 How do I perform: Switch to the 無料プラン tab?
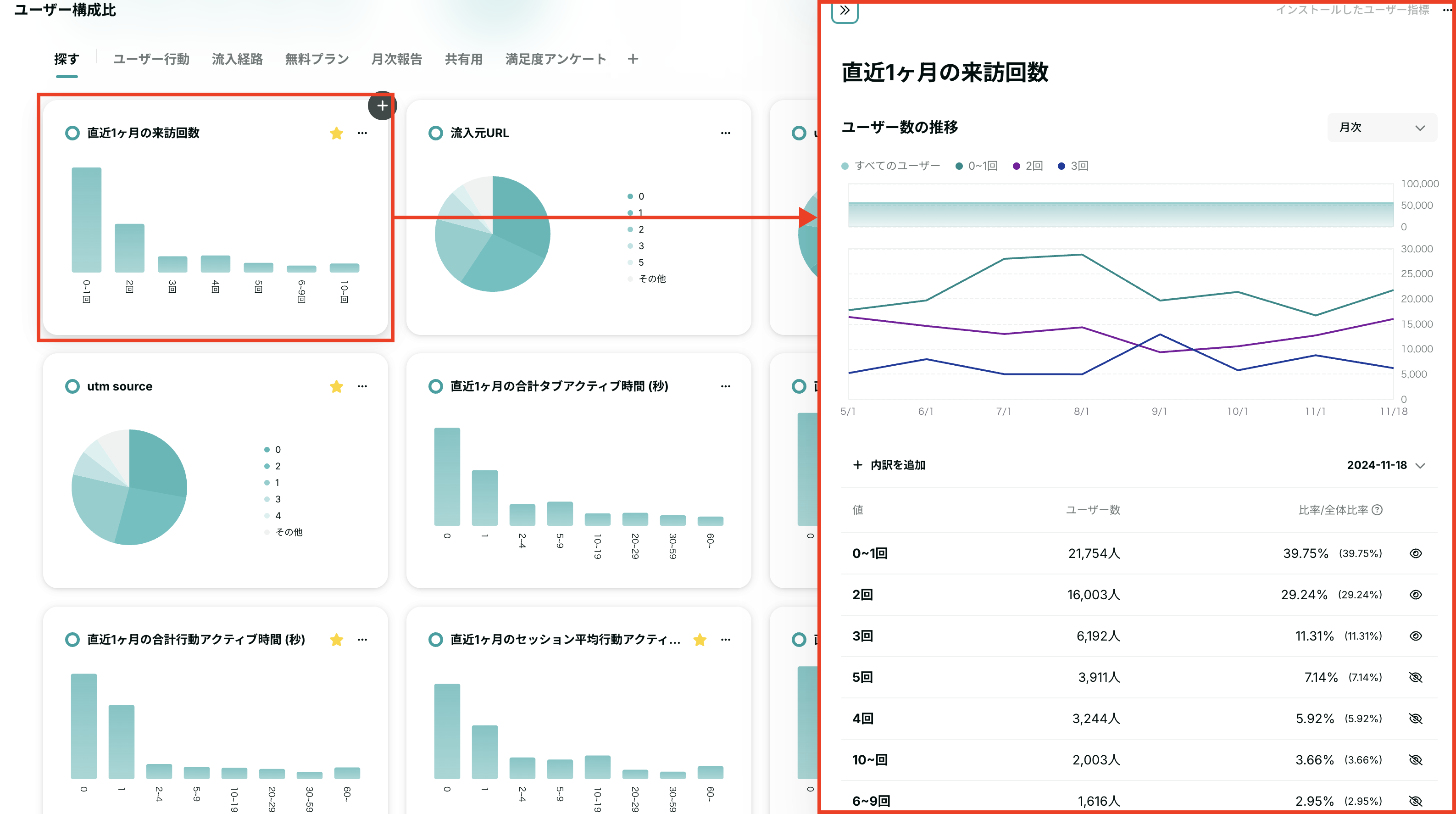coord(317,59)
